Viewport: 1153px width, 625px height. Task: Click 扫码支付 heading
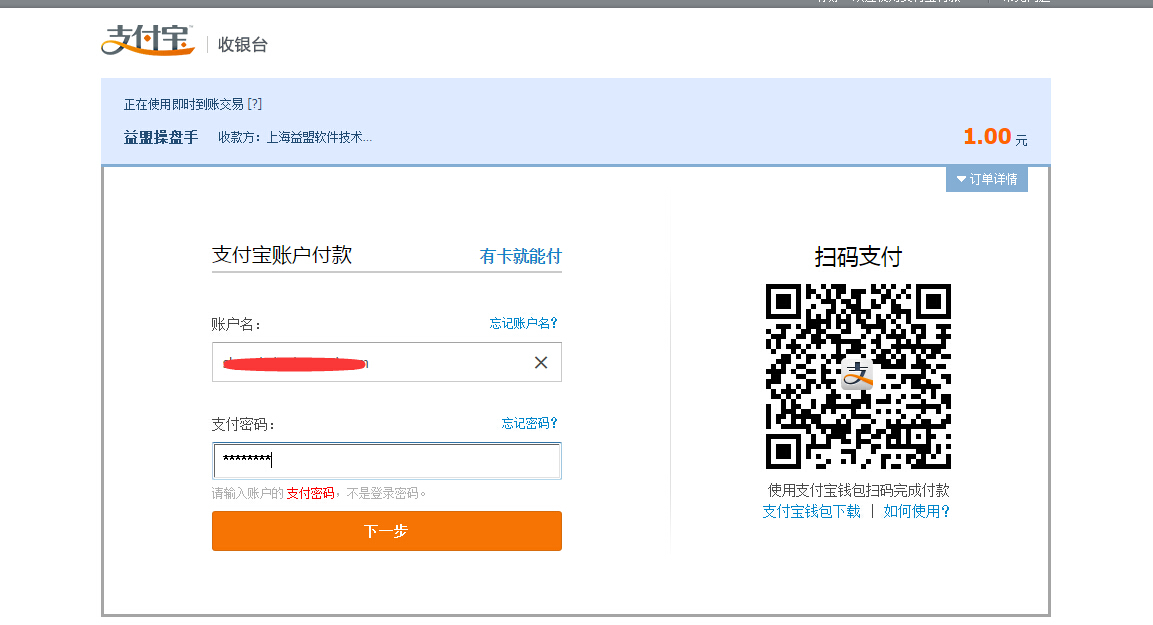[858, 257]
